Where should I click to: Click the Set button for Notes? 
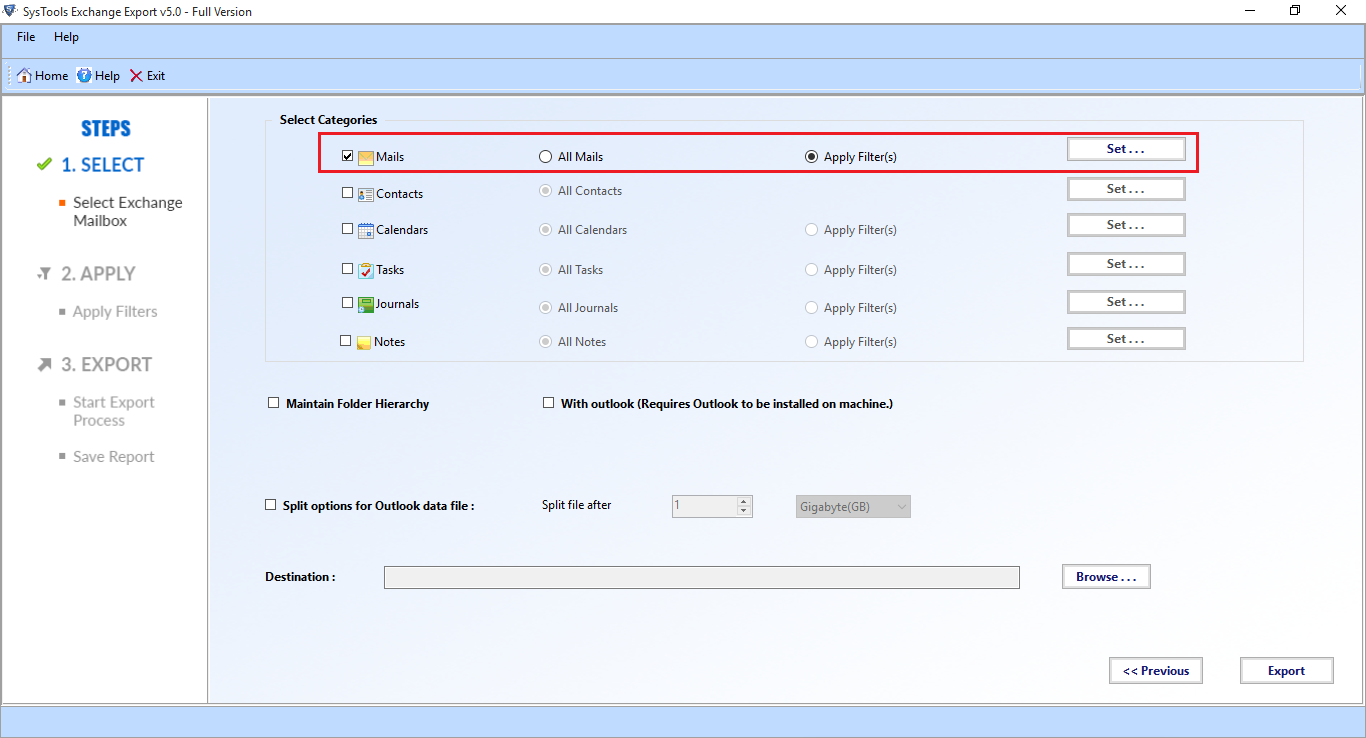tap(1126, 339)
